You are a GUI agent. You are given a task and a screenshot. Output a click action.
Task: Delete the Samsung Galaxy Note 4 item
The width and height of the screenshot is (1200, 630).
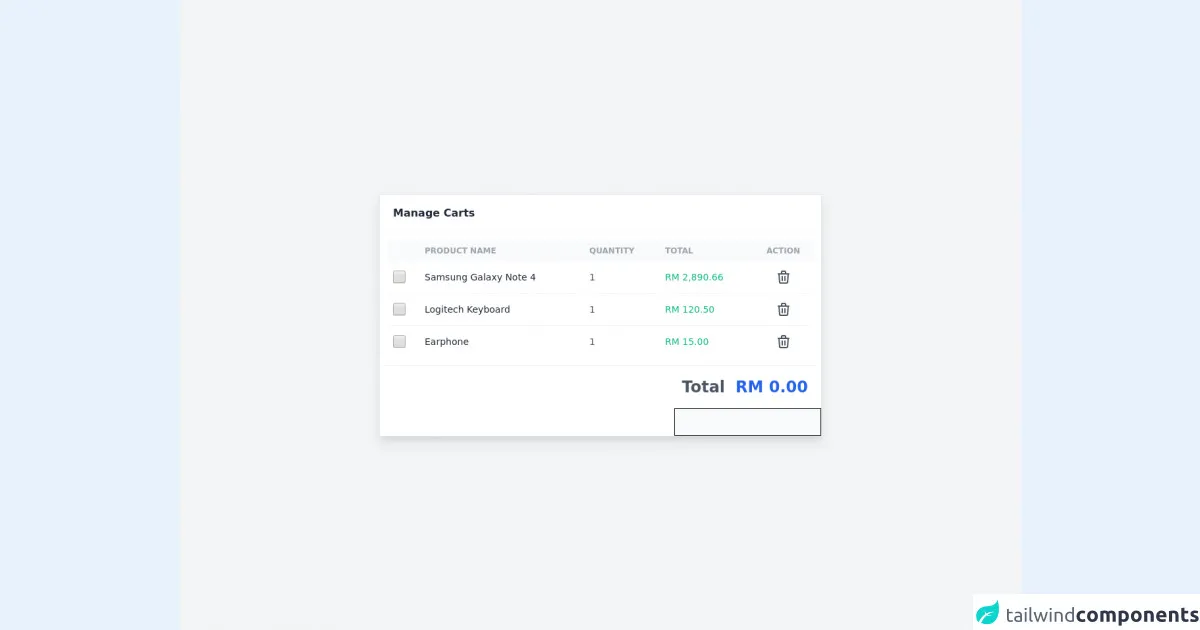click(783, 277)
